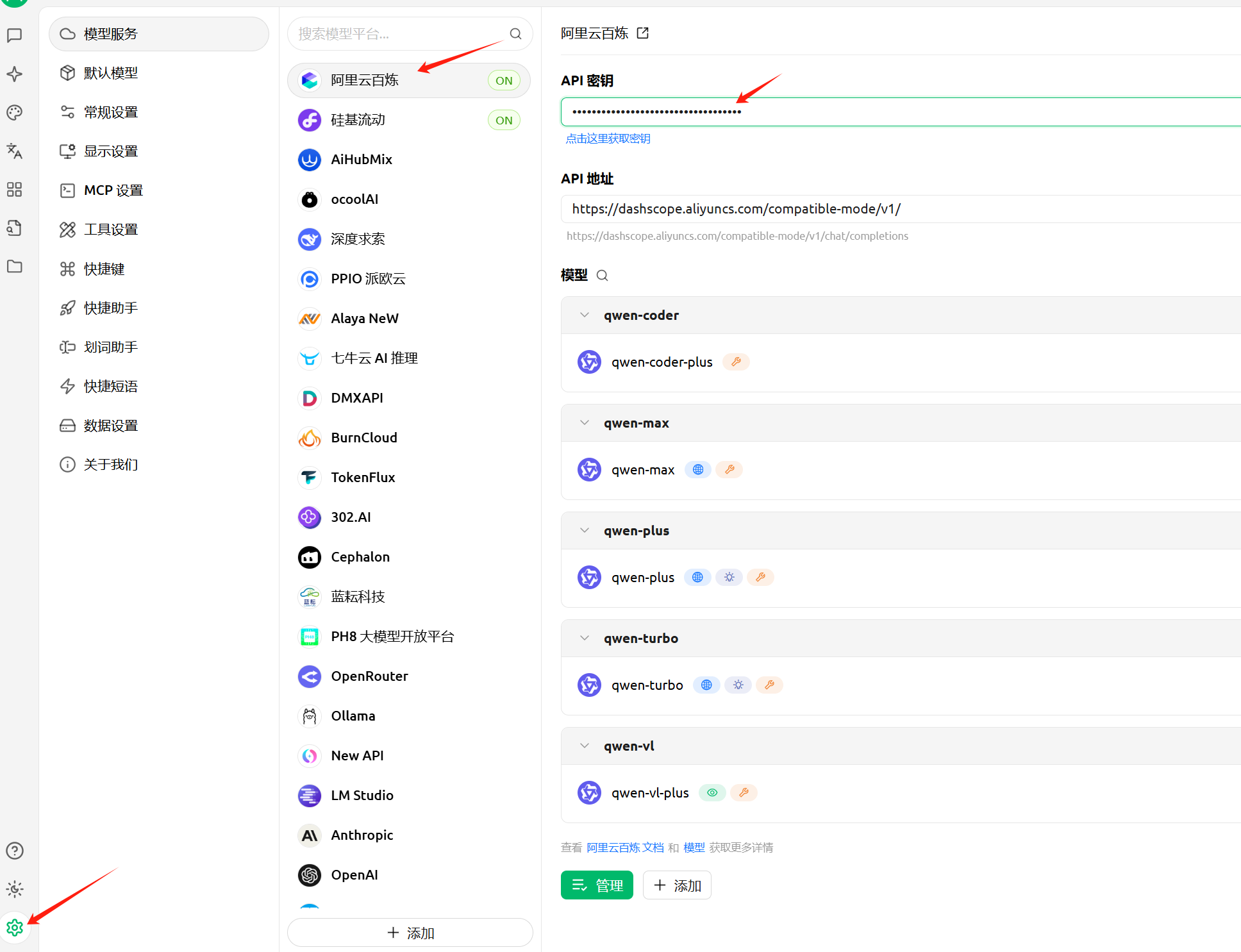Click the globe badge on qwen-plus
This screenshot has height=952, width=1241.
point(697,577)
